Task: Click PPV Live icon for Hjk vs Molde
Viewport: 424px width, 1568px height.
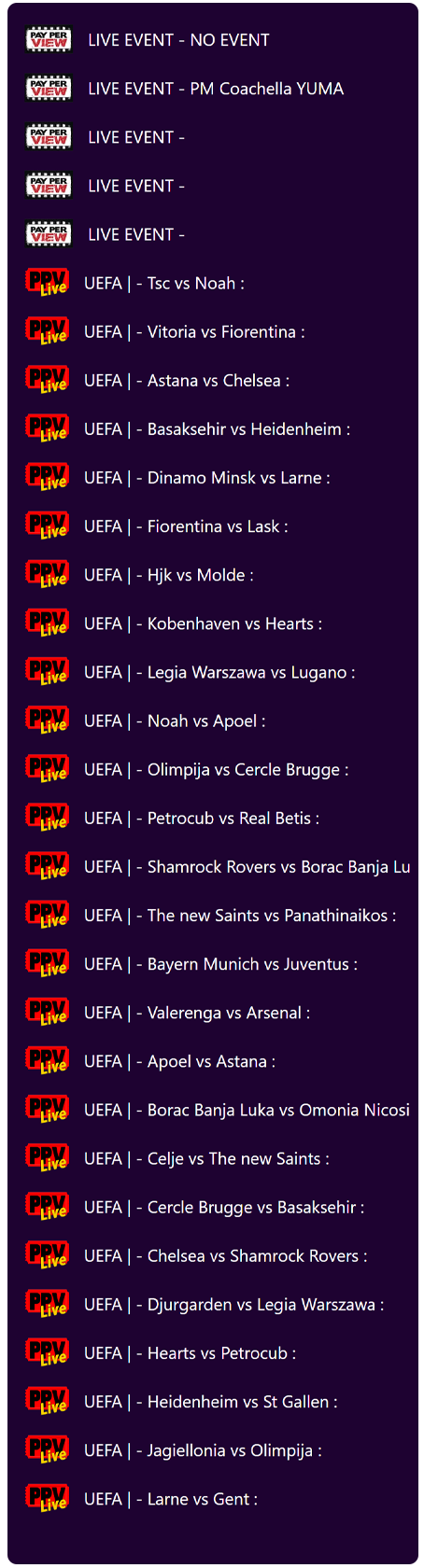Action: click(47, 575)
